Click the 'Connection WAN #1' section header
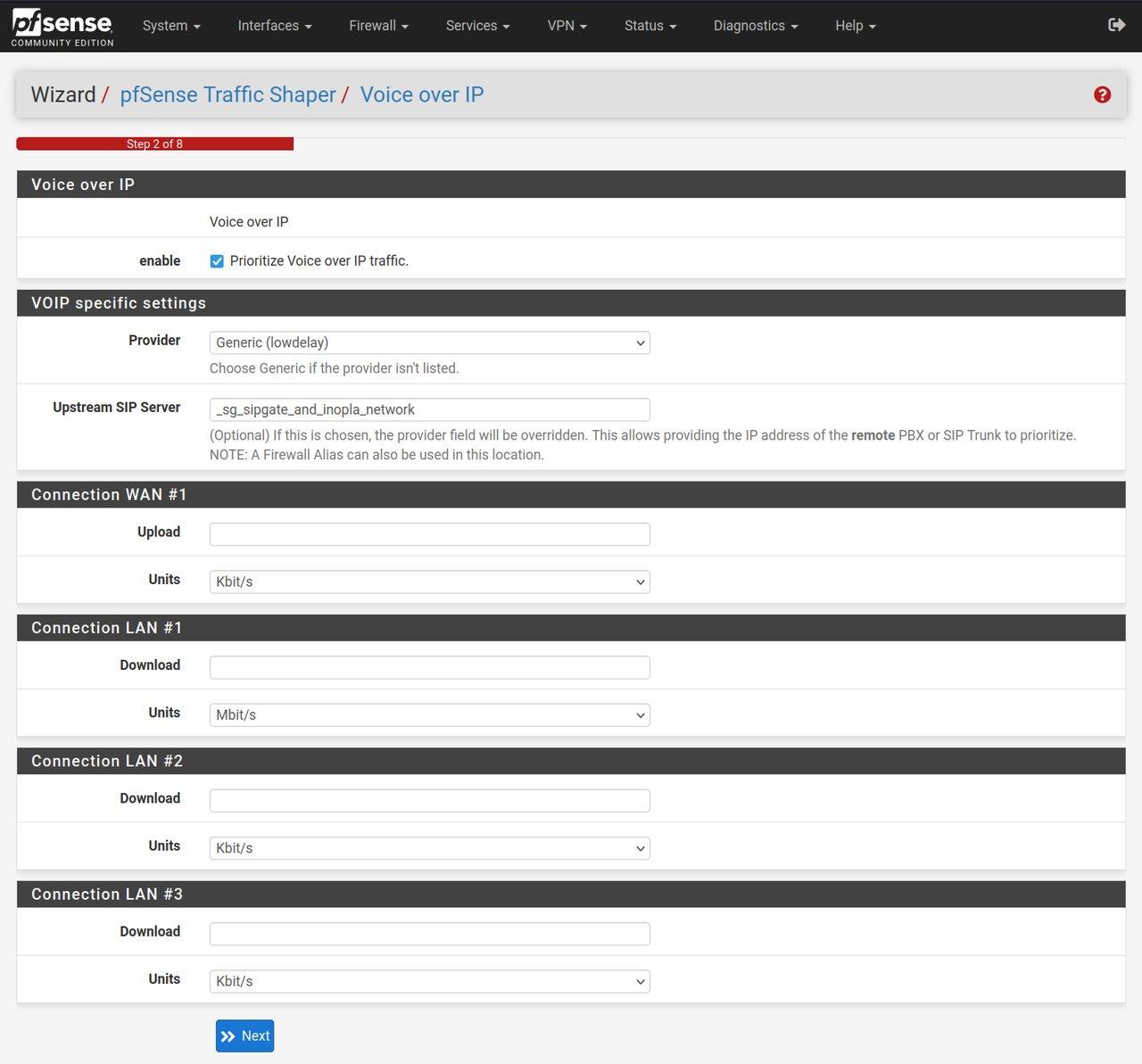Image resolution: width=1142 pixels, height=1064 pixels. click(571, 495)
